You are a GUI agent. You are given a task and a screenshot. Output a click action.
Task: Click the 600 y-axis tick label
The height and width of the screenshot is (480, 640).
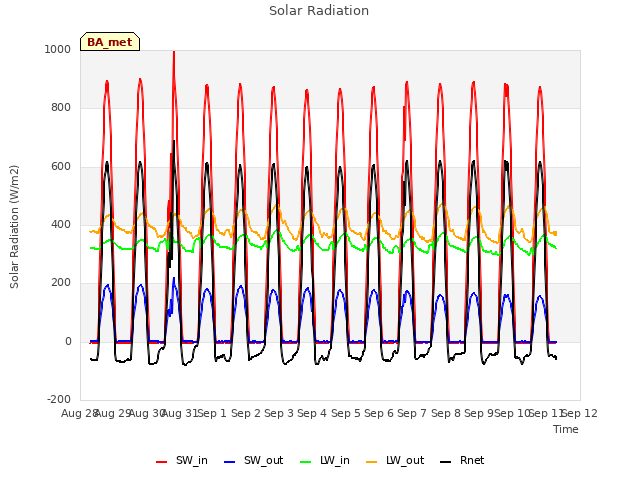point(61,167)
